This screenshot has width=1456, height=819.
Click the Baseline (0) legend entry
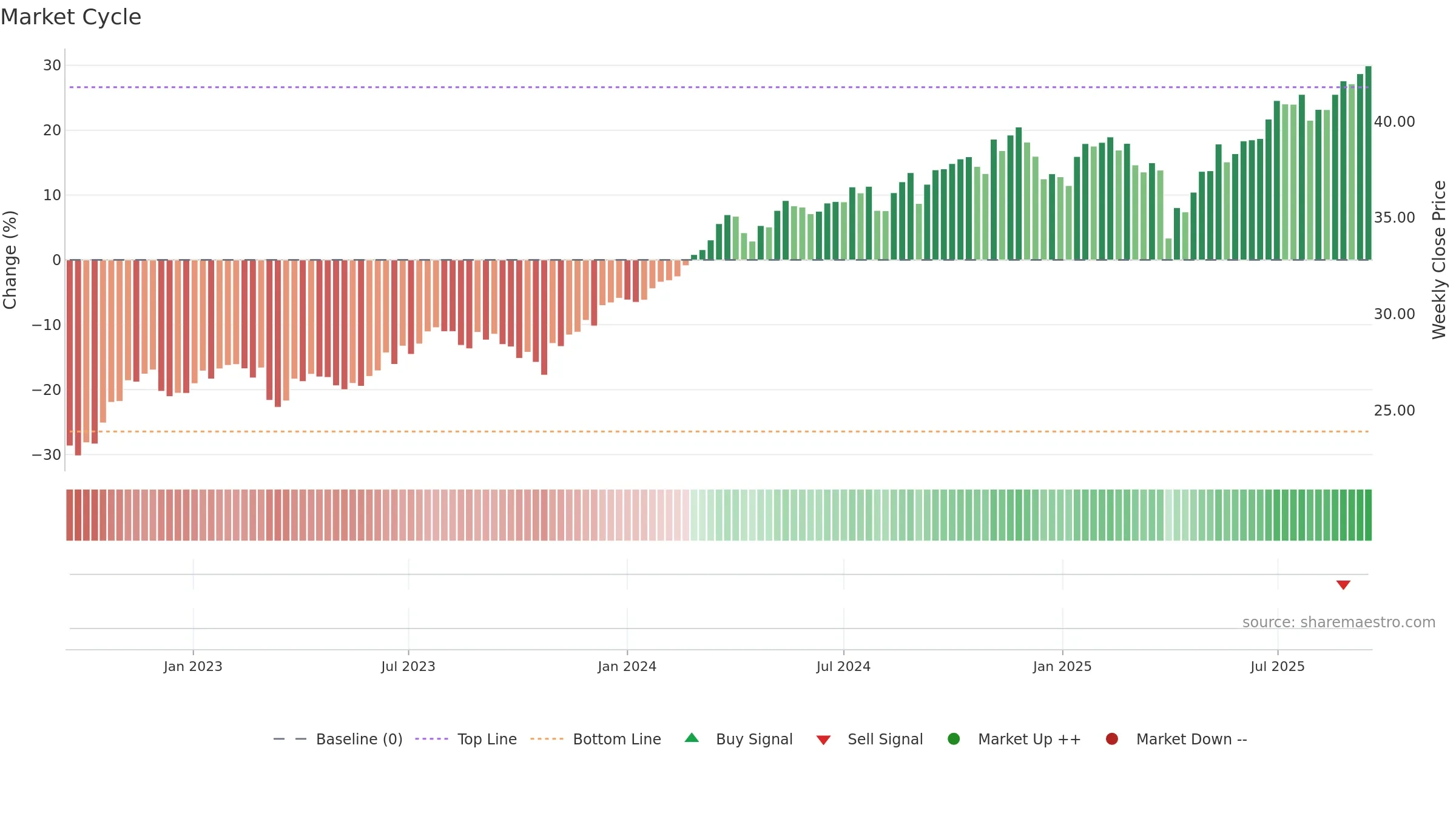tap(338, 739)
